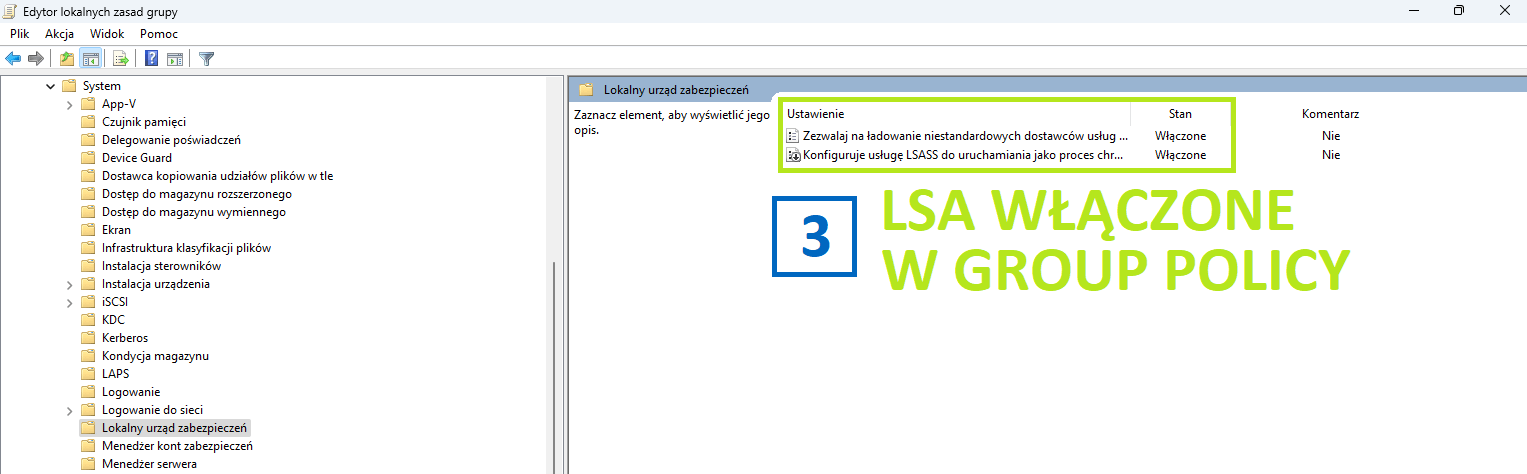
Task: Expand the Logowanie do sieci node
Action: click(69, 410)
